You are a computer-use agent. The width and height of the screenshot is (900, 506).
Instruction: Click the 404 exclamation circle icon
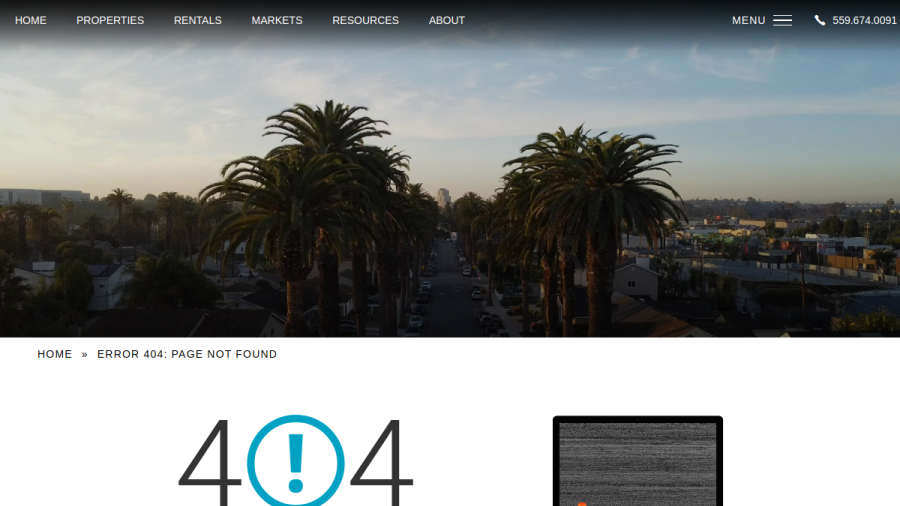[296, 461]
